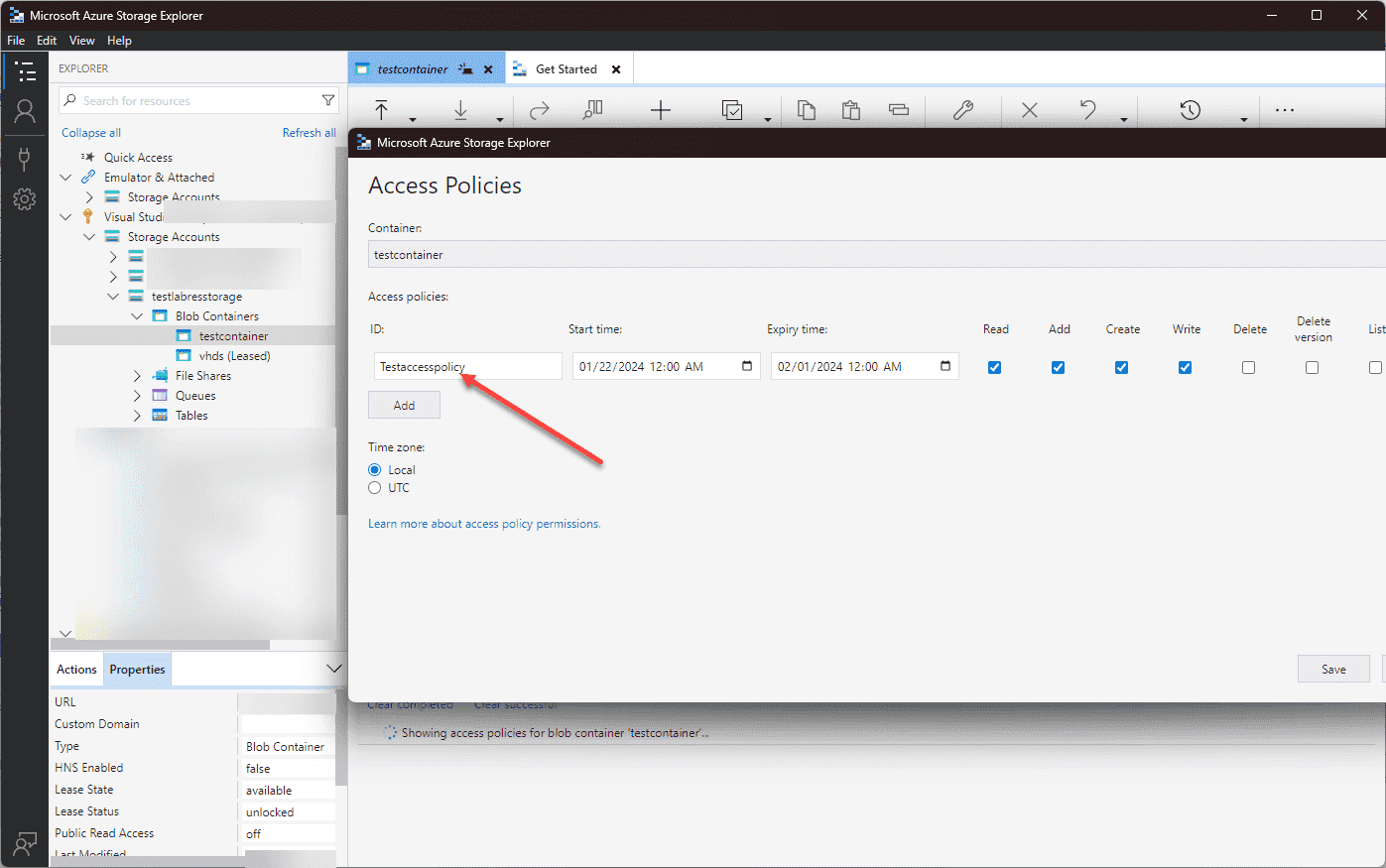Open the Download dropdown arrow
The height and width of the screenshot is (868, 1386).
499,120
